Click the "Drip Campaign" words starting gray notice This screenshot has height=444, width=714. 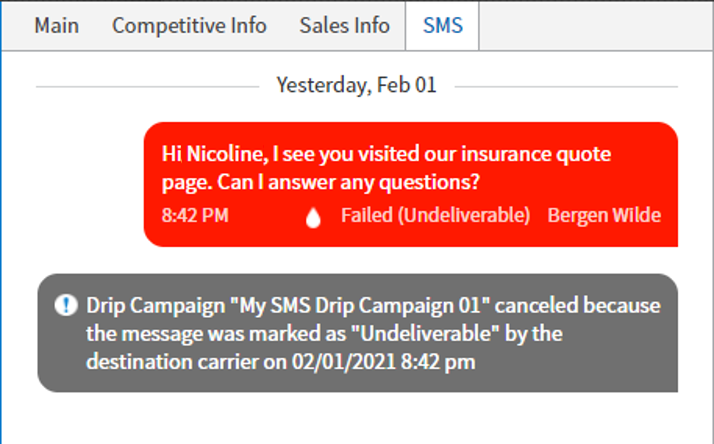click(x=155, y=306)
